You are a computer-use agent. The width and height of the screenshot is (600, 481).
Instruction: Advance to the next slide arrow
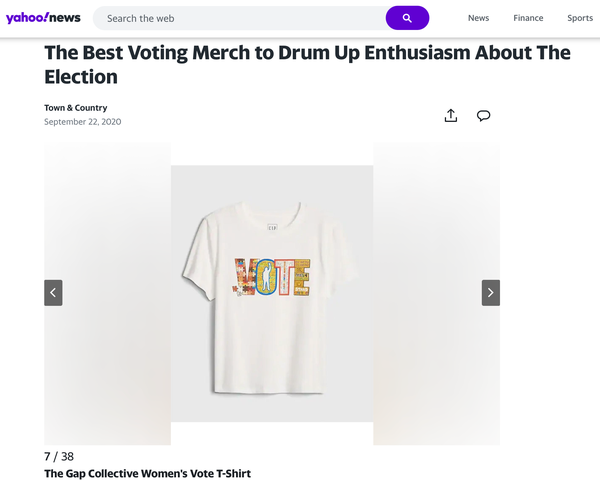(x=490, y=292)
